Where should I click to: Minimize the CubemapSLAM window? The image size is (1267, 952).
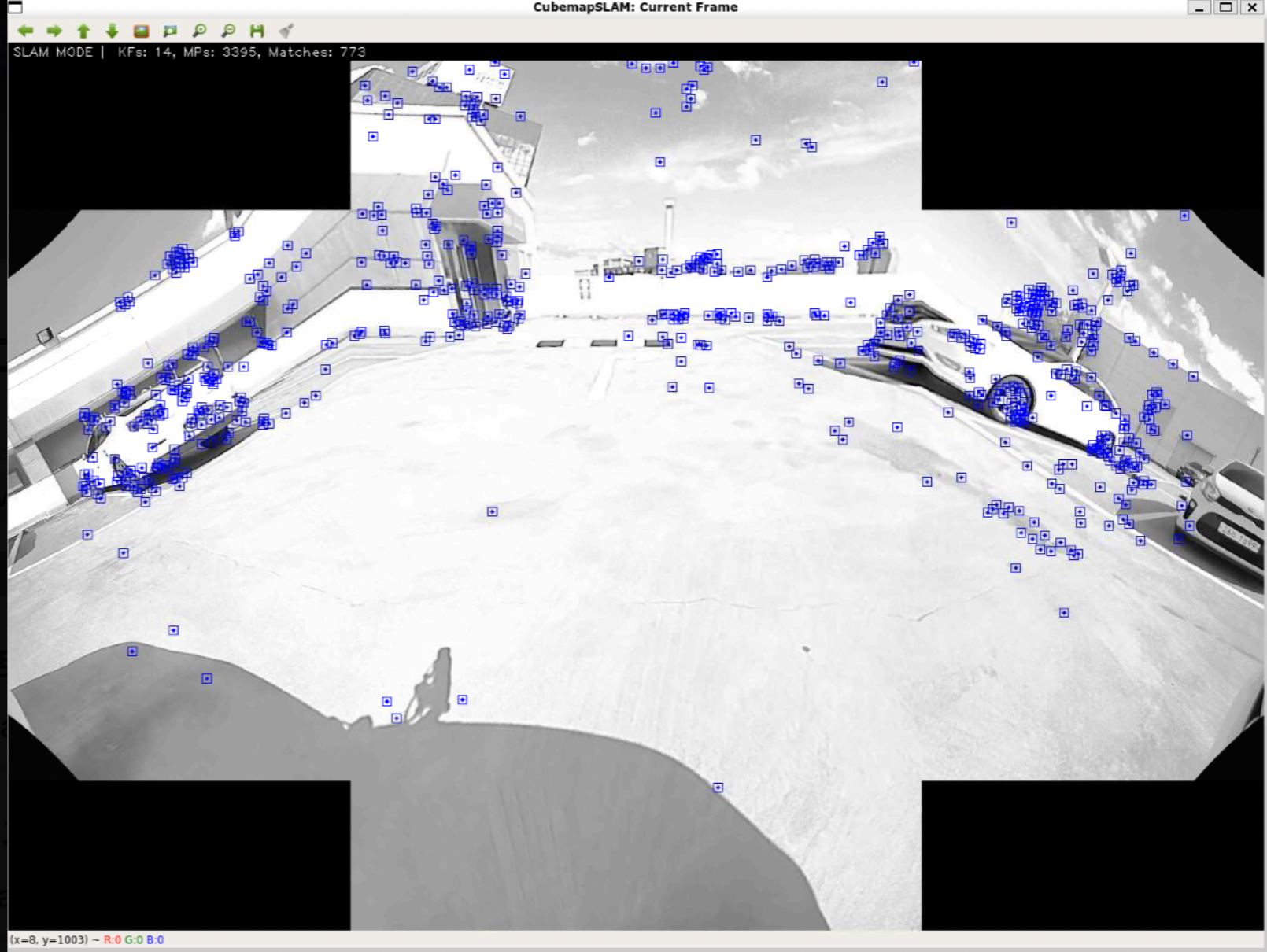coord(1199,8)
